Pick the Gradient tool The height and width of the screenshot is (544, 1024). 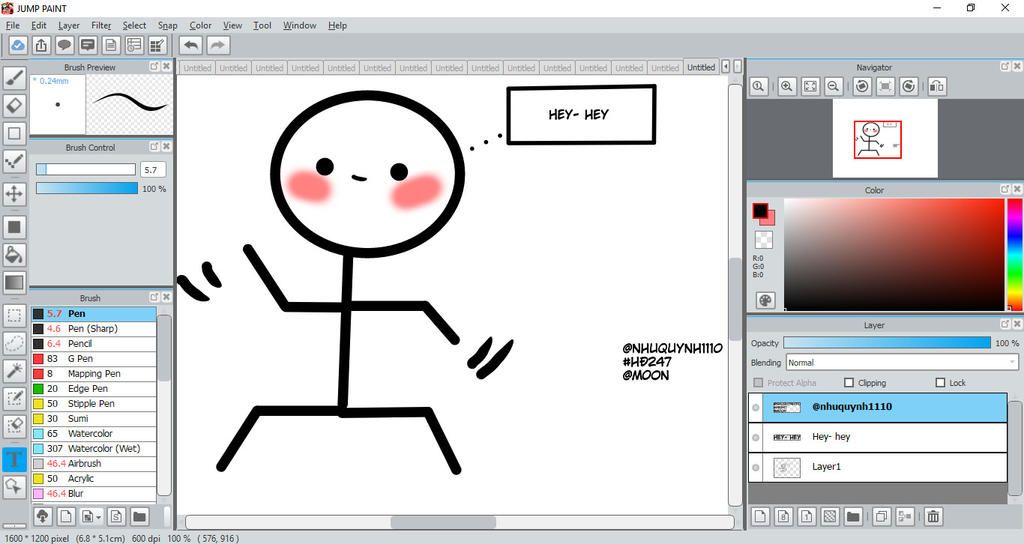15,283
